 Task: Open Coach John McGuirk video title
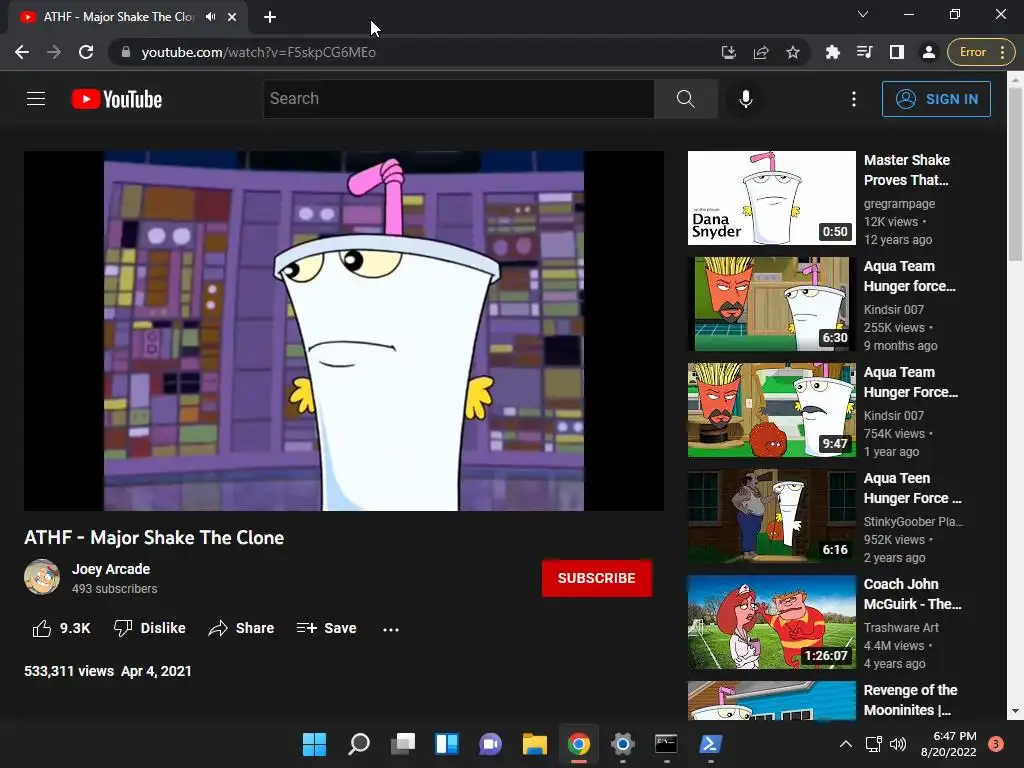tap(912, 594)
